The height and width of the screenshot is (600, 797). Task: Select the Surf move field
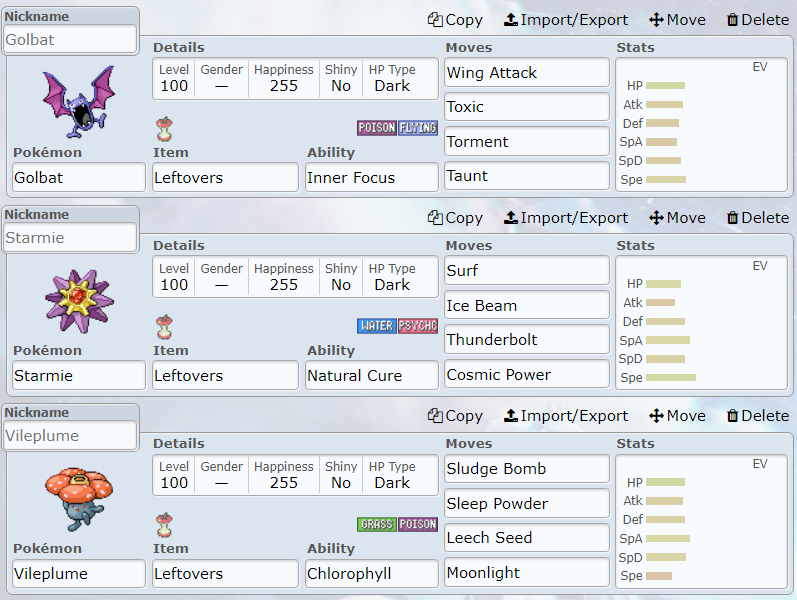527,271
